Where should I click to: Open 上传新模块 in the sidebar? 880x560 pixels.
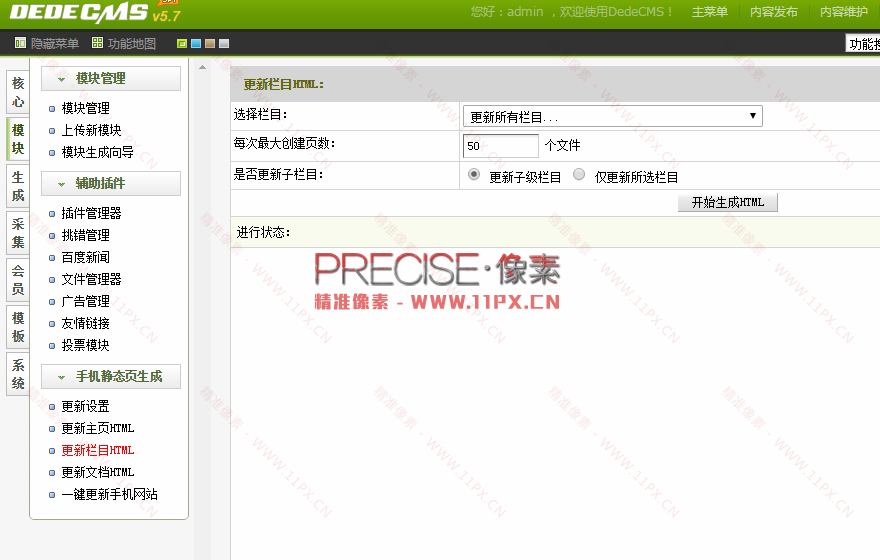point(91,130)
